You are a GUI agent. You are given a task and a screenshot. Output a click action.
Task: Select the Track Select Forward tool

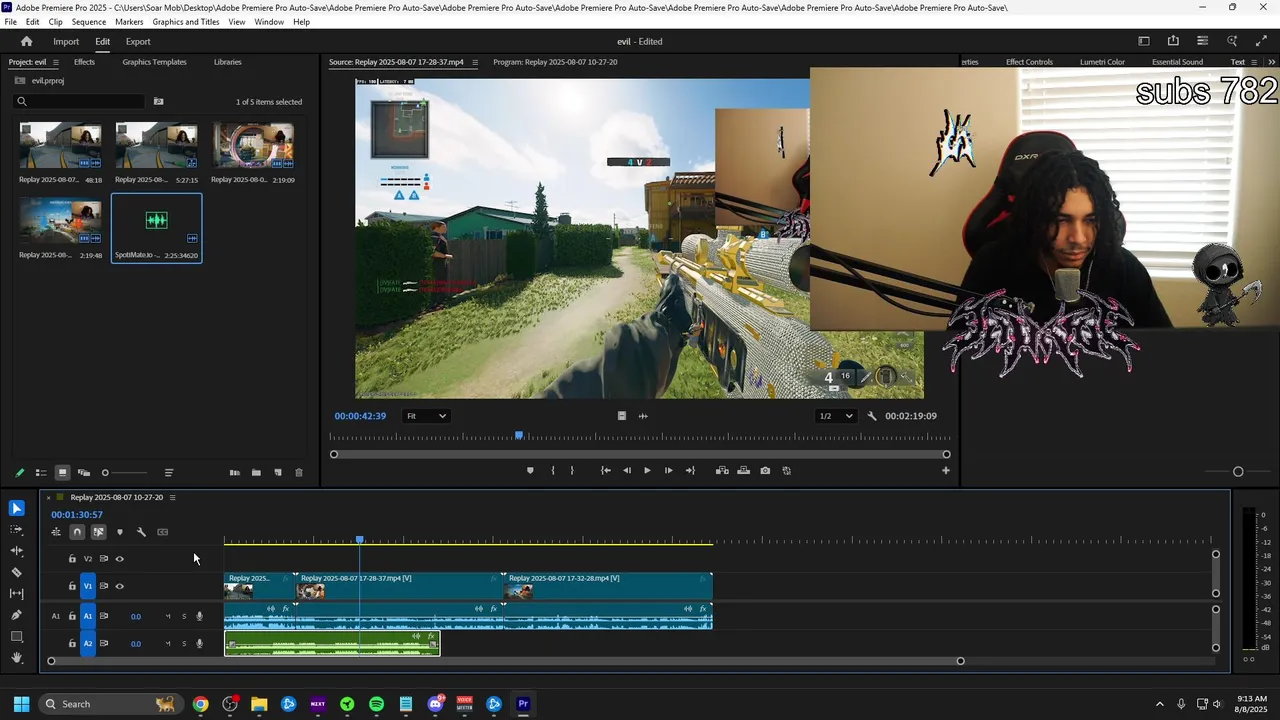pyautogui.click(x=16, y=530)
